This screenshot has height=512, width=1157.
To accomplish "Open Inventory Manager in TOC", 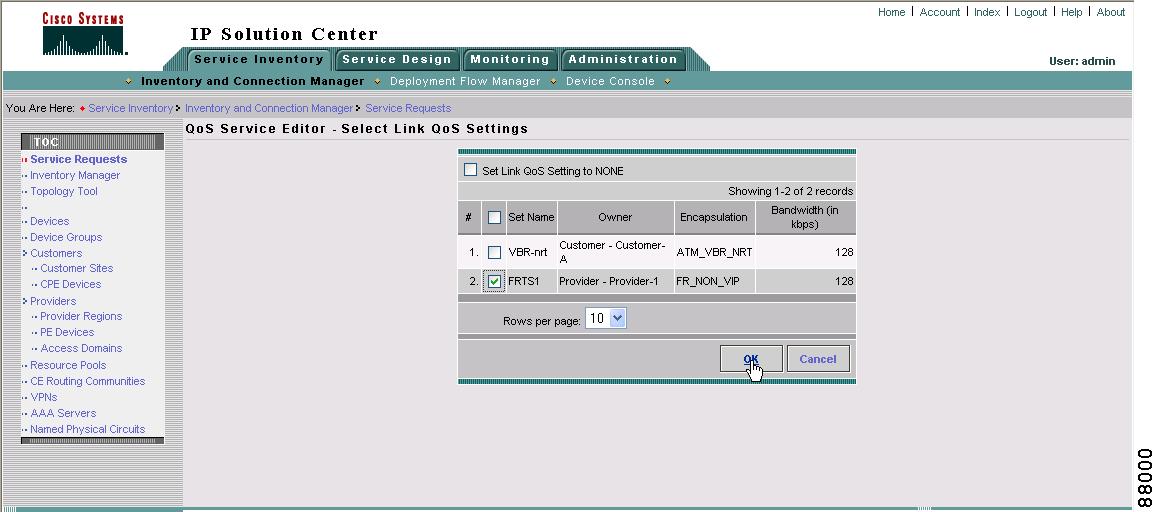I will point(75,175).
